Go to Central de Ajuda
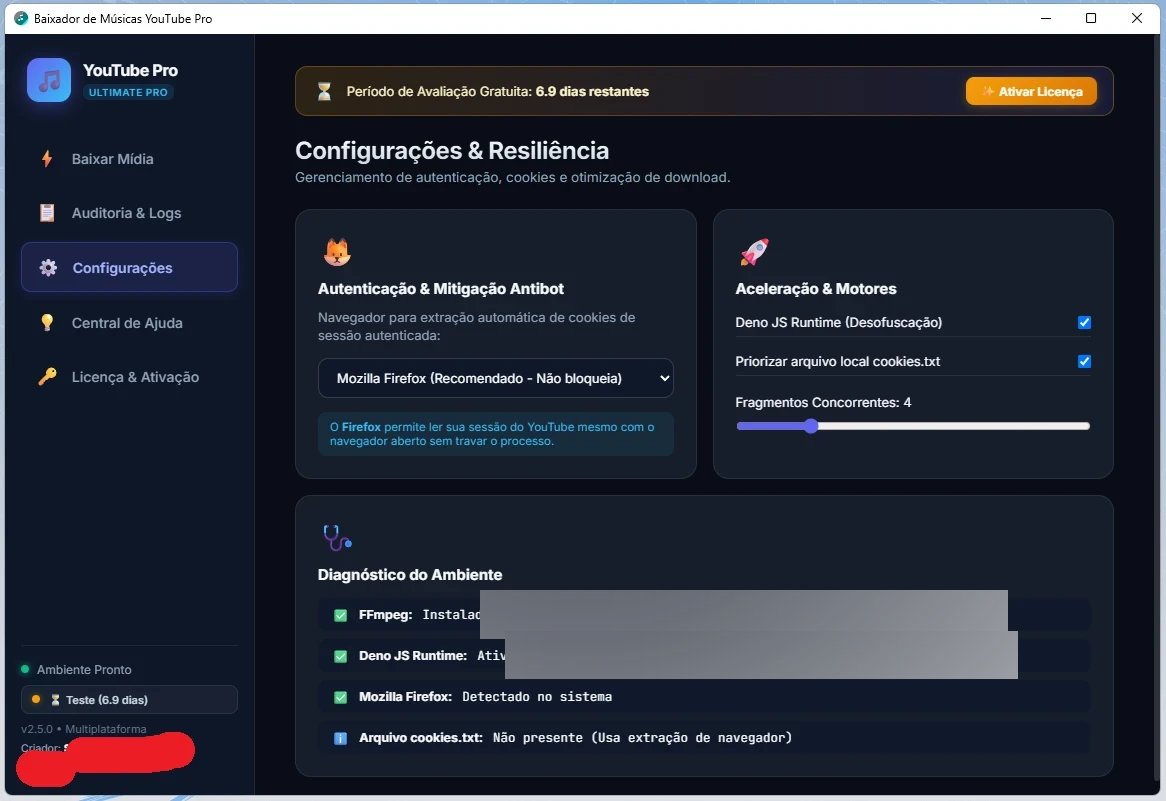The image size is (1166, 801). (x=129, y=322)
